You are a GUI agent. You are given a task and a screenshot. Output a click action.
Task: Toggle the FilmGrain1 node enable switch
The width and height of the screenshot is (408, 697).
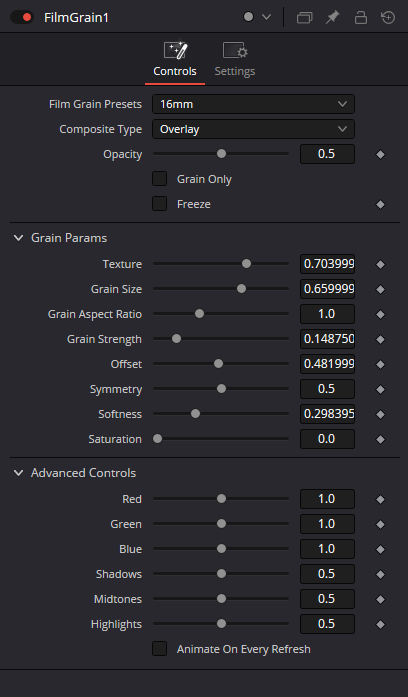pos(22,17)
